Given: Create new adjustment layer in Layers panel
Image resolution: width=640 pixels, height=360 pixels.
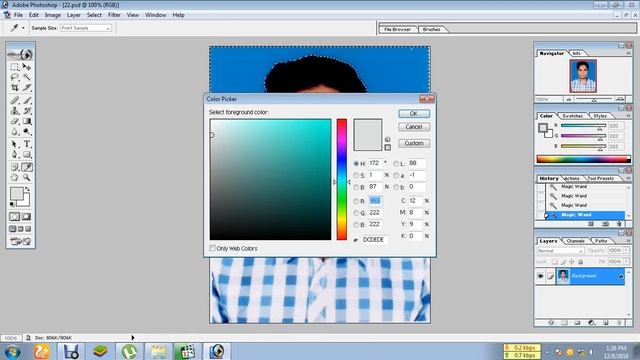Looking at the screenshot, I should 591,322.
